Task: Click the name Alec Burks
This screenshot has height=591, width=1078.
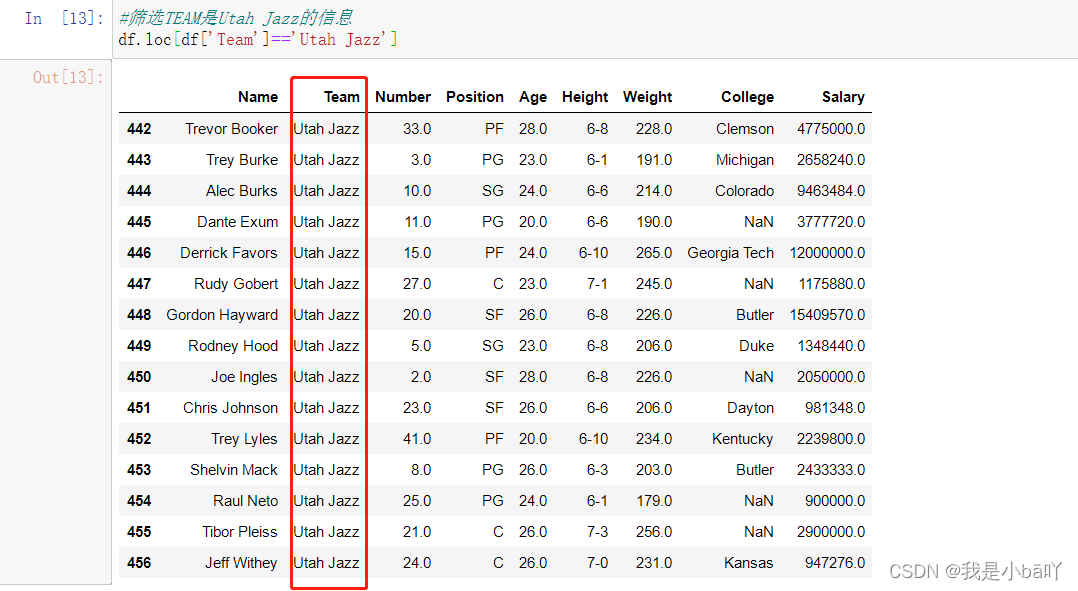Action: point(241,190)
